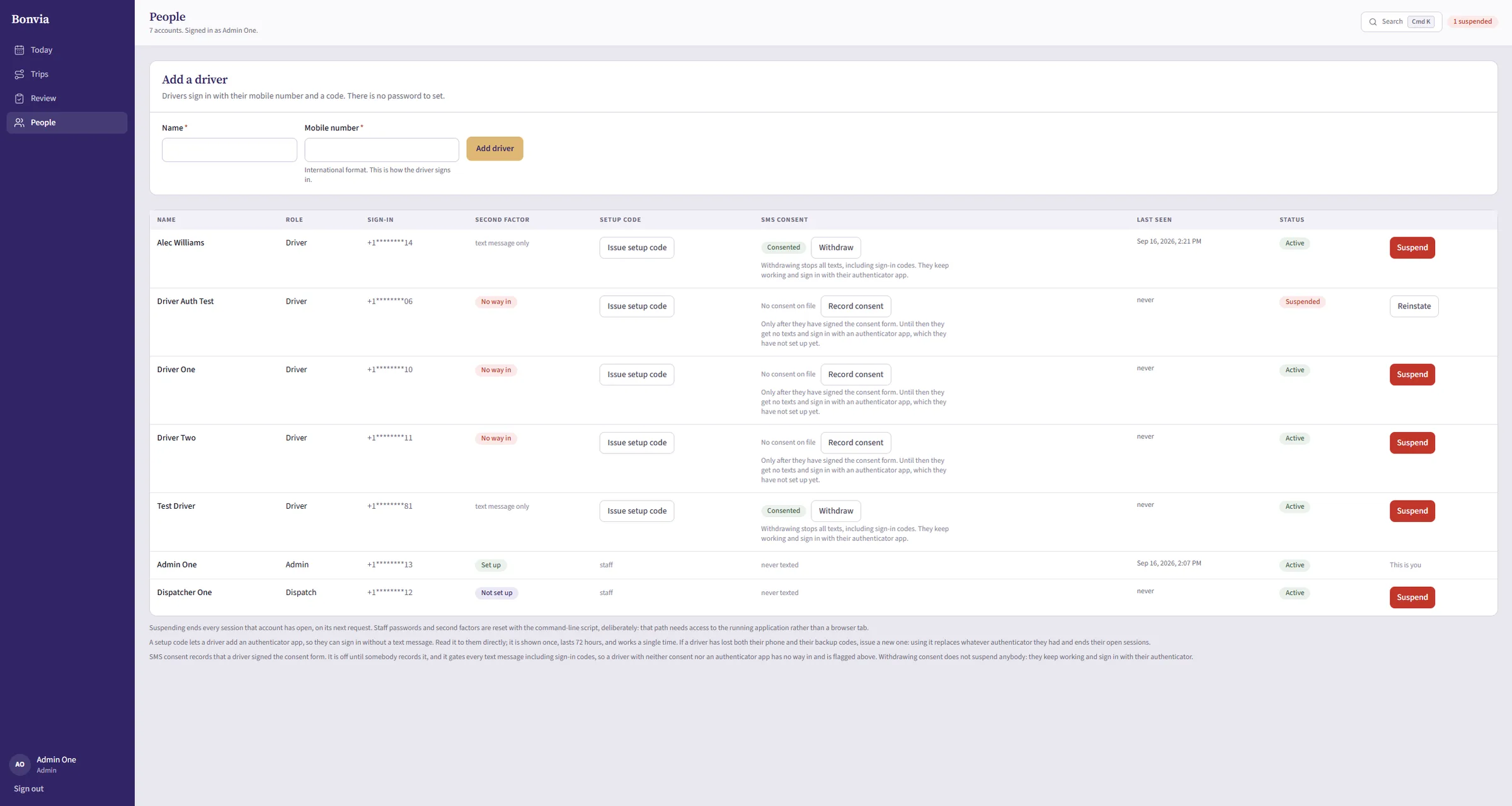Viewport: 1512px width, 806px height.
Task: Click the 'This is you' text for Admin One
Action: [x=1405, y=565]
